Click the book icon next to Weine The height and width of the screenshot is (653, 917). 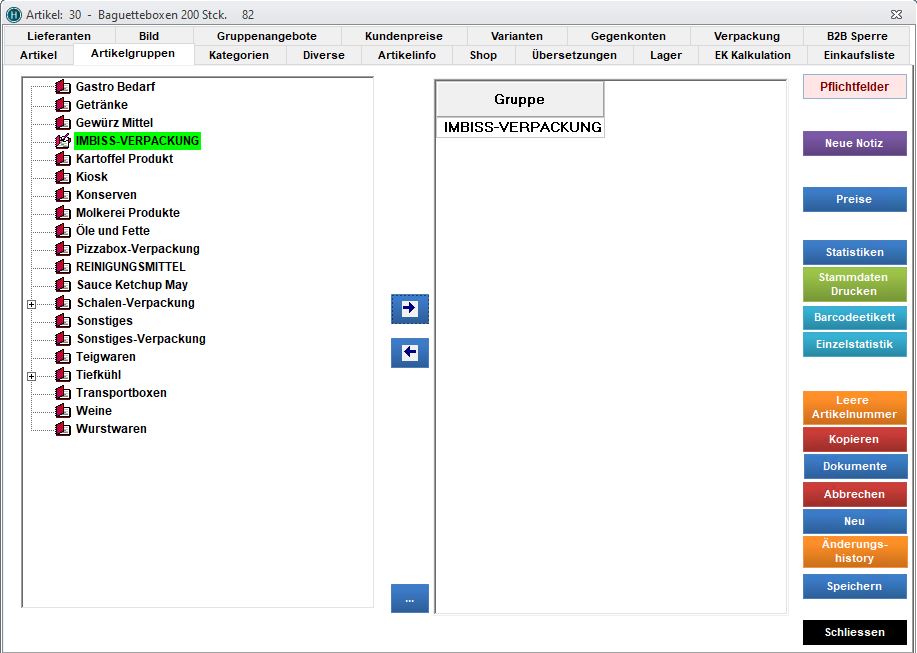(x=63, y=411)
